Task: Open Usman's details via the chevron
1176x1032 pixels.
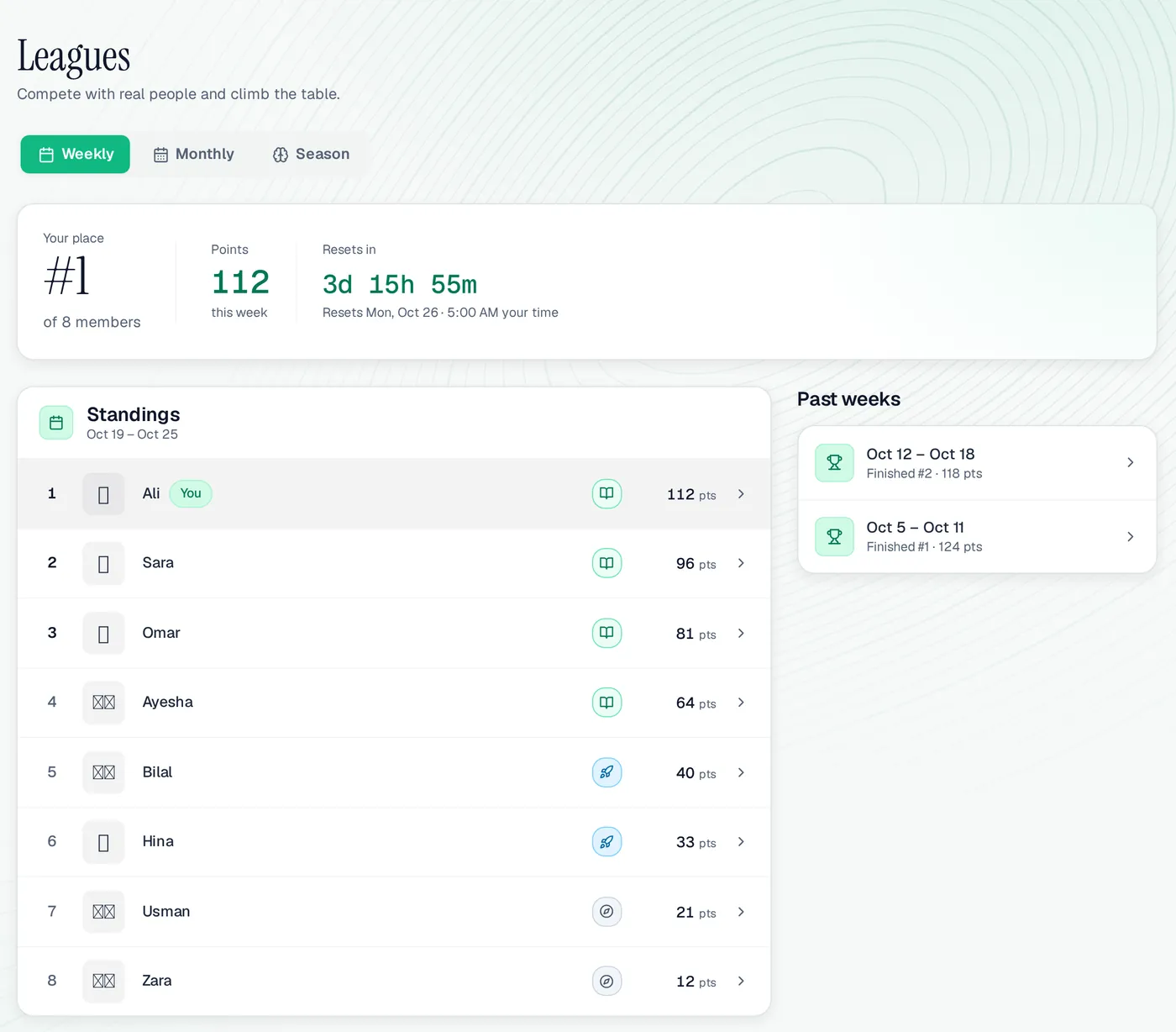Action: coord(741,912)
